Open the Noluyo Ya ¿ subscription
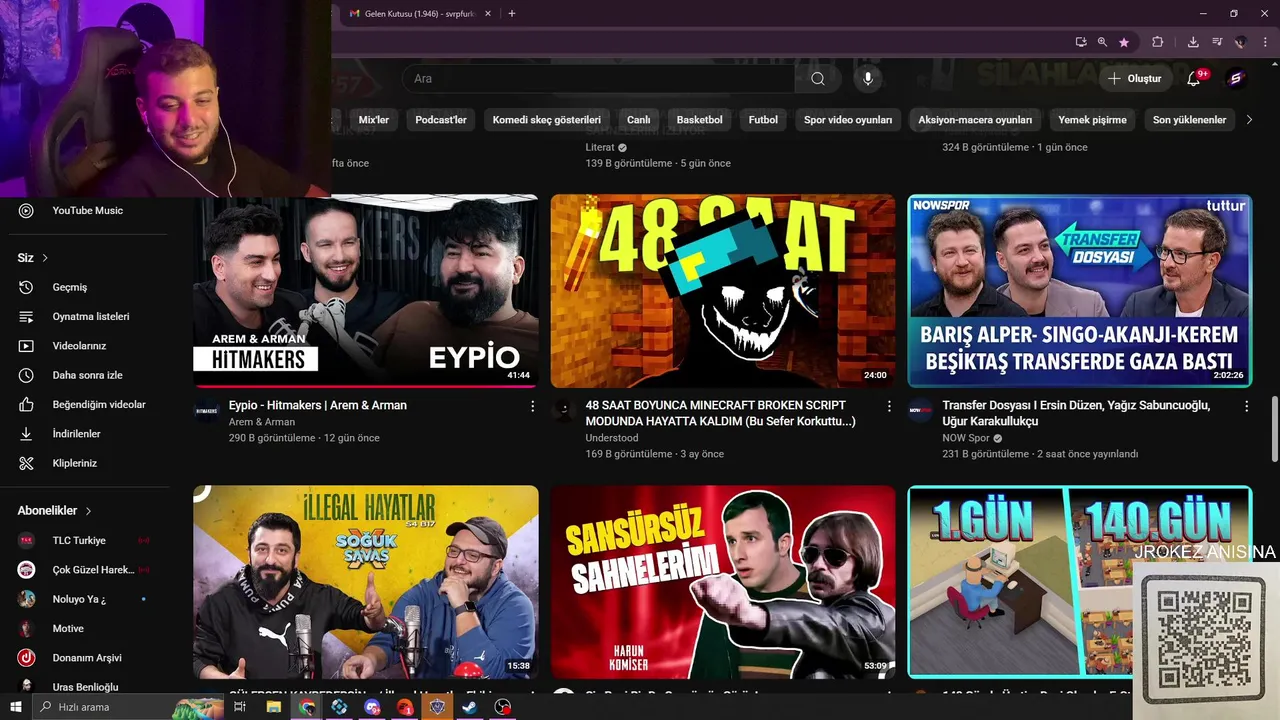The height and width of the screenshot is (720, 1280). [x=79, y=599]
